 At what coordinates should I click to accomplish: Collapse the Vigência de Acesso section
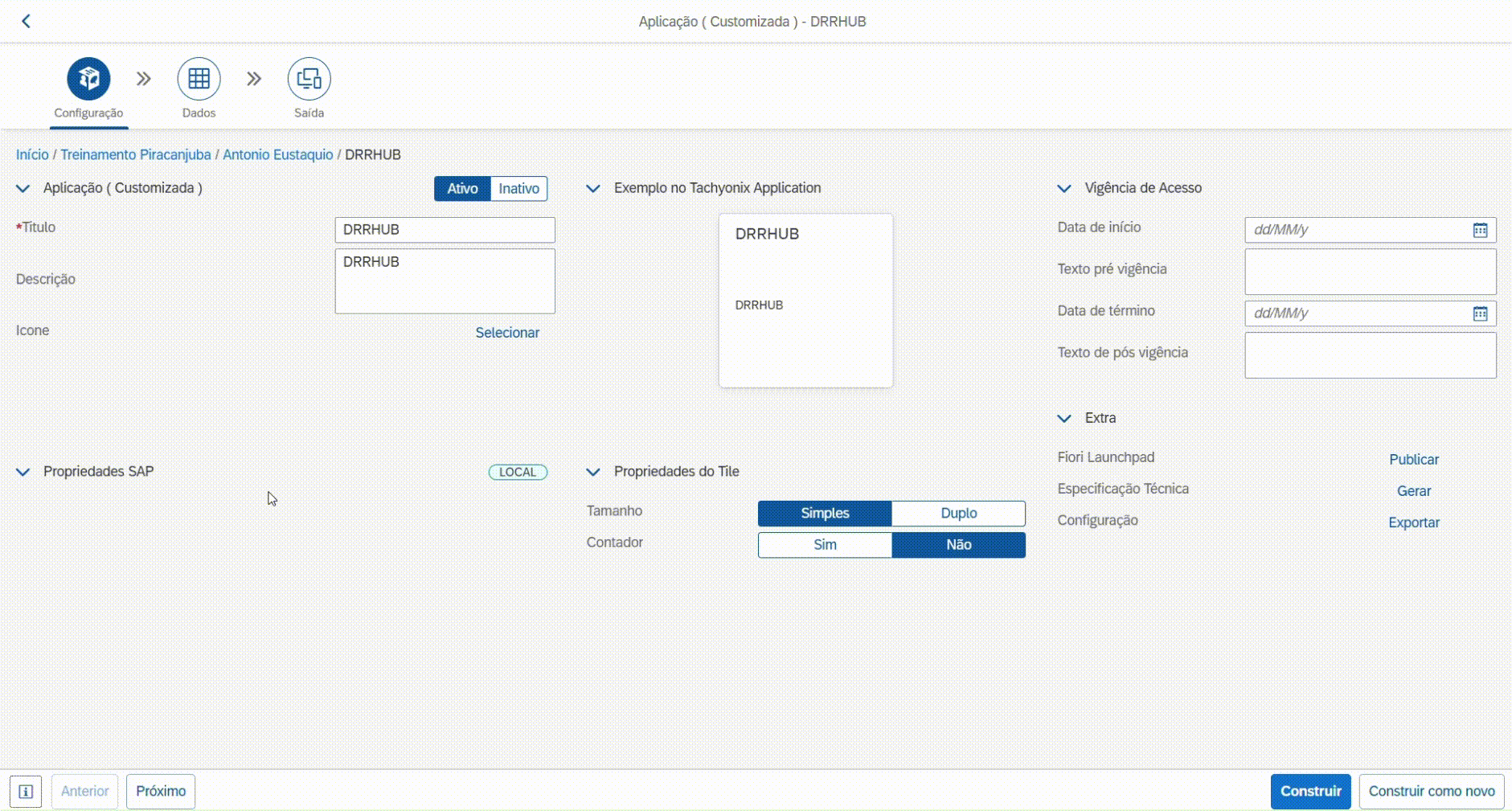coord(1064,189)
